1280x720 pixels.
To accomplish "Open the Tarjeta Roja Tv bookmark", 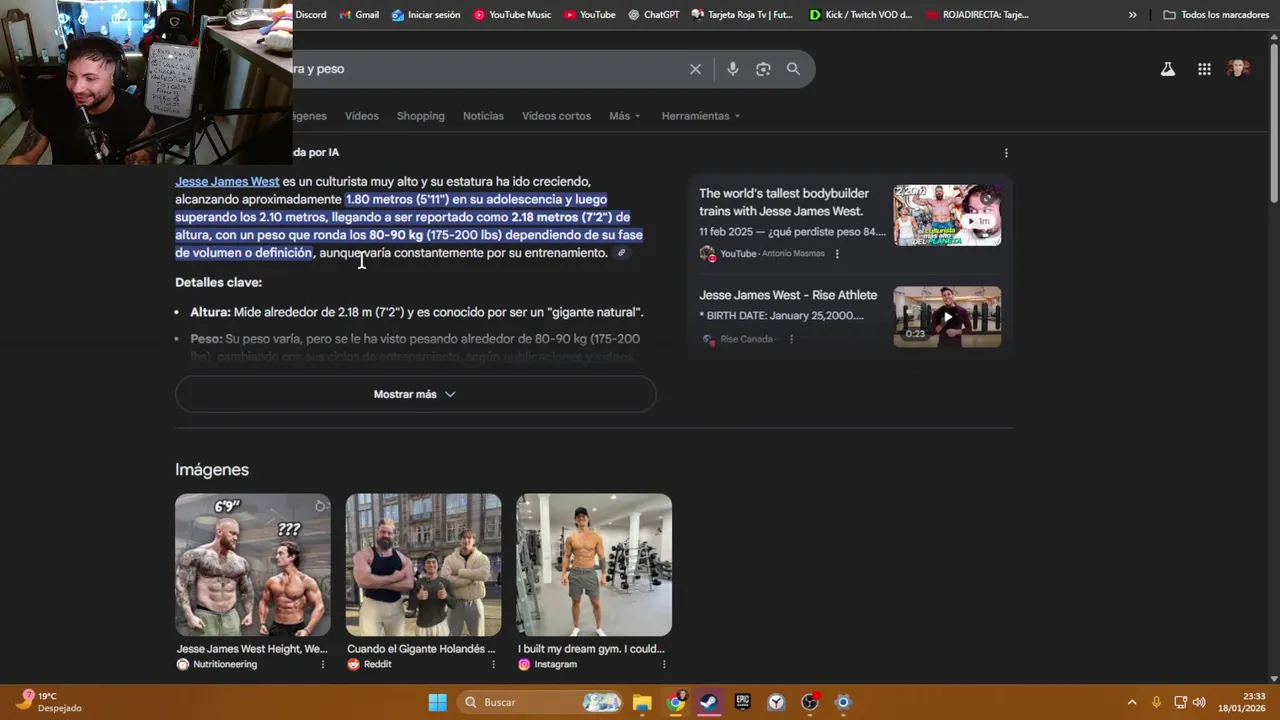I will click(x=742, y=15).
